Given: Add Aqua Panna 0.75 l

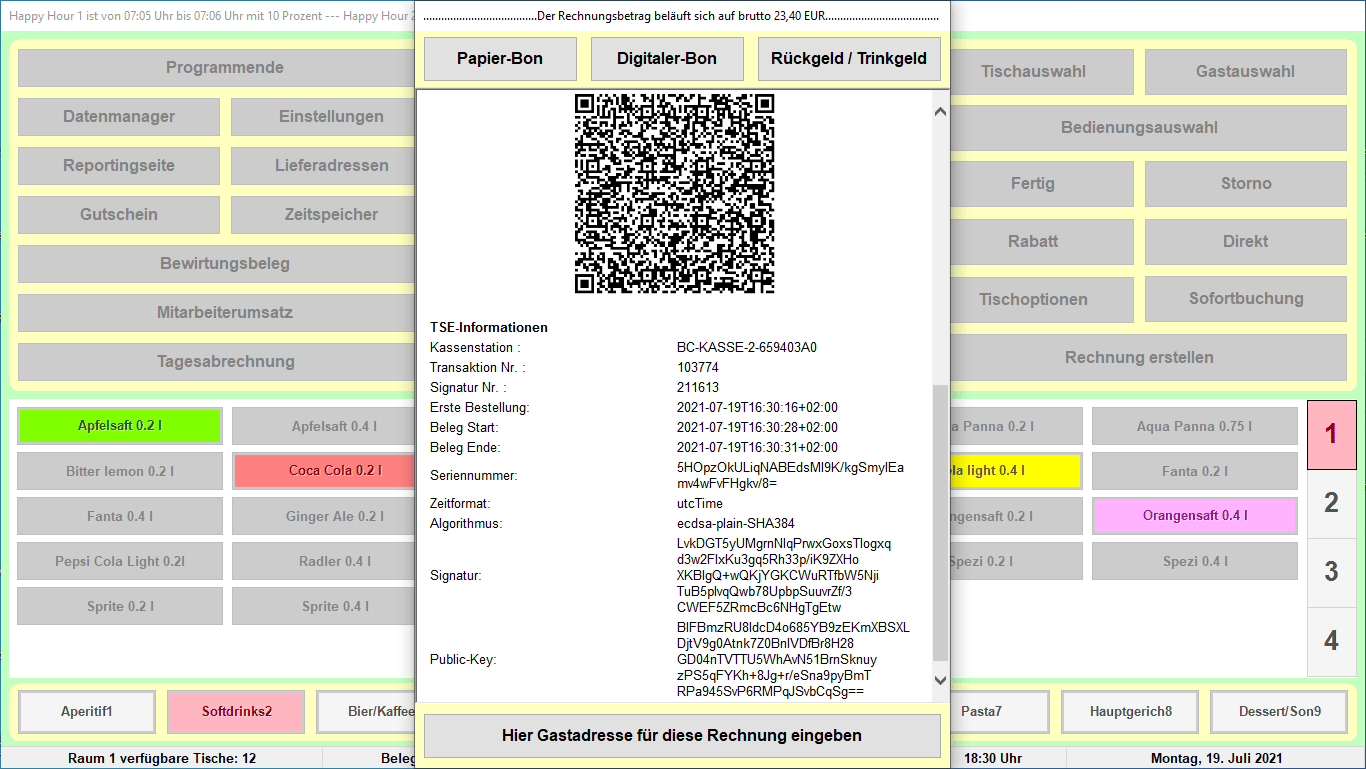Looking at the screenshot, I should (1195, 427).
